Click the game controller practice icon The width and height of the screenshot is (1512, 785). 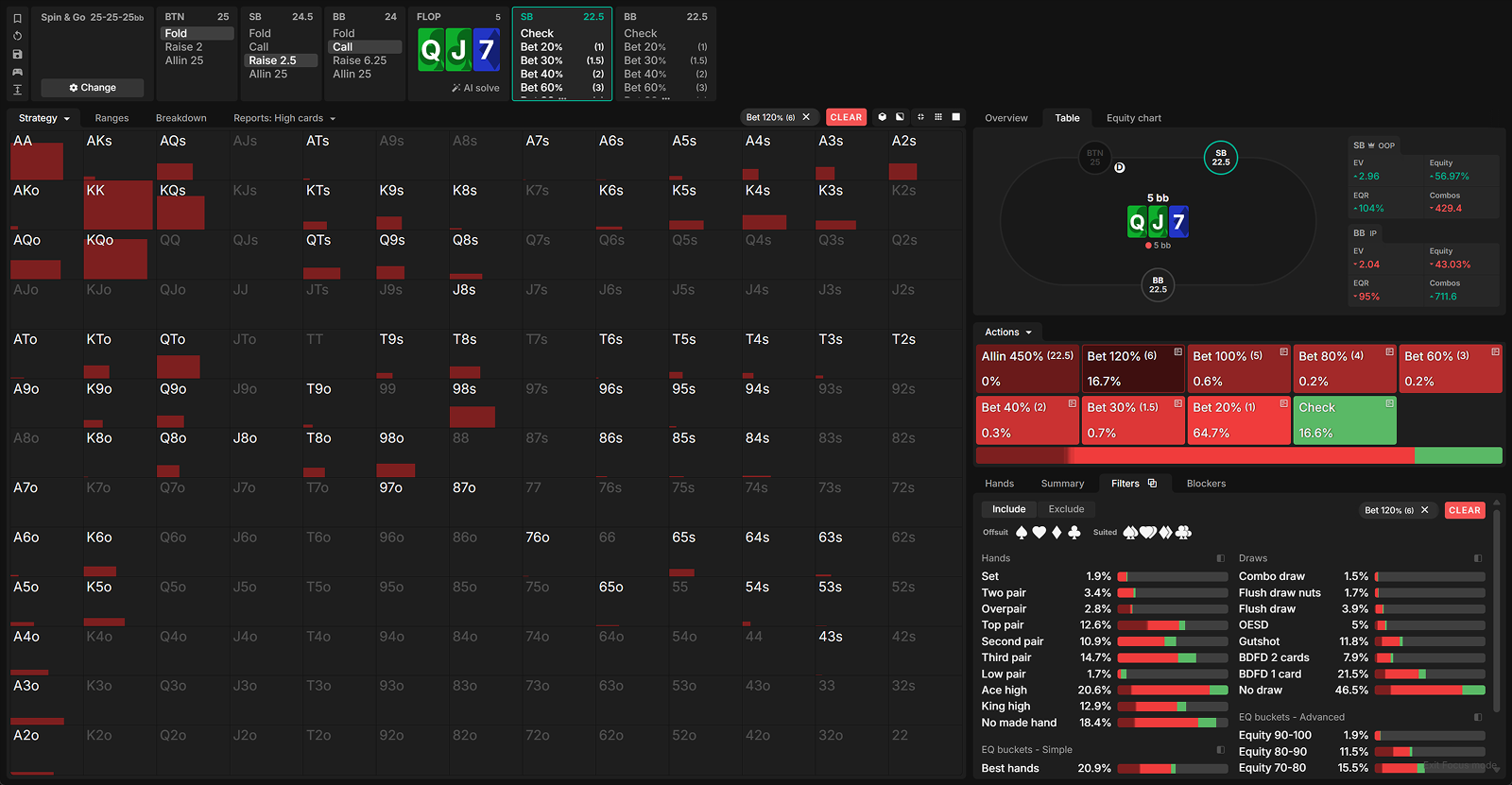click(17, 72)
